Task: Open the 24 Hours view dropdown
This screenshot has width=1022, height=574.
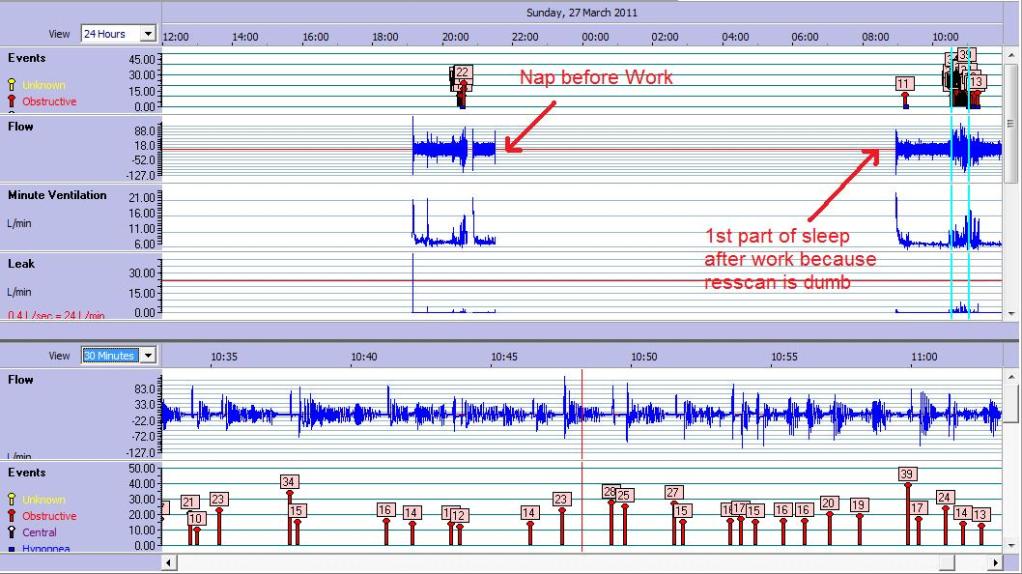Action: [150, 35]
